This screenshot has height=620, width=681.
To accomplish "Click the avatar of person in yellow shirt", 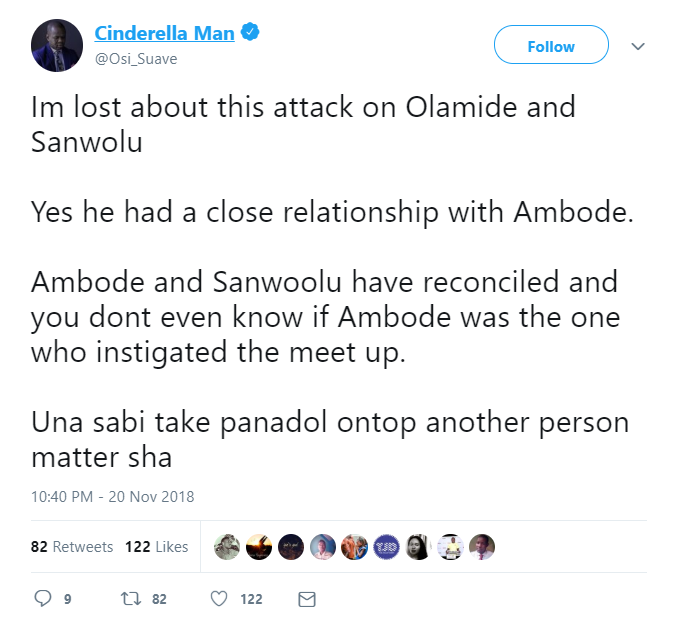I will click(x=450, y=547).
